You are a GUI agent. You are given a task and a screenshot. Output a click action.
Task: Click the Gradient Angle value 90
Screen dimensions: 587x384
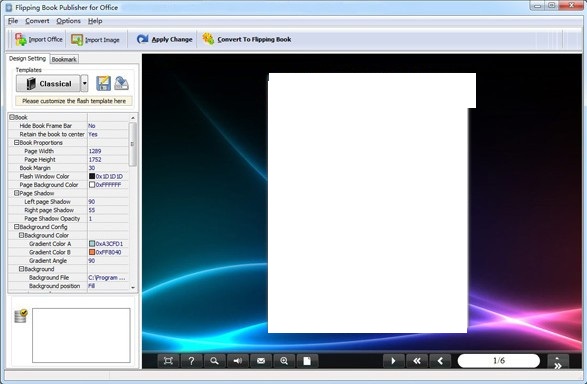point(108,260)
